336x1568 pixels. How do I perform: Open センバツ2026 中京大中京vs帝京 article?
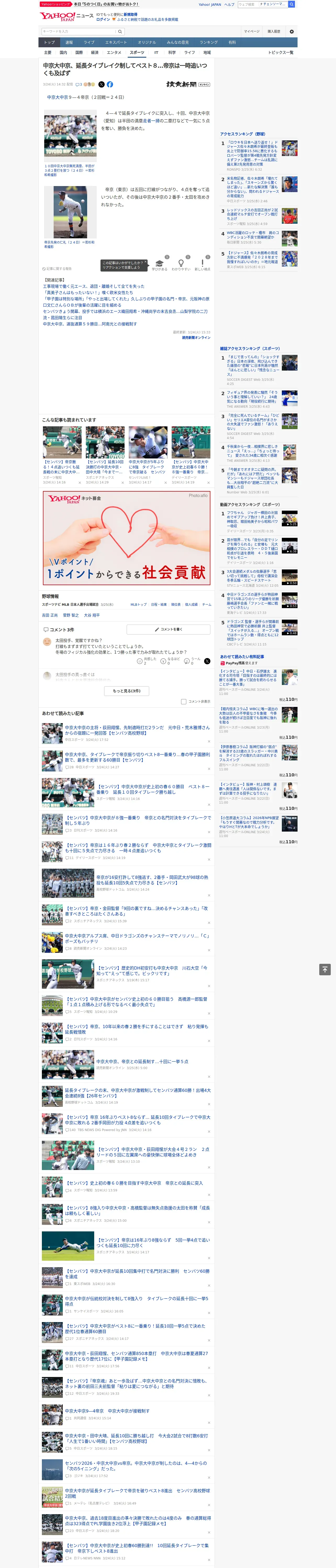point(136,1466)
